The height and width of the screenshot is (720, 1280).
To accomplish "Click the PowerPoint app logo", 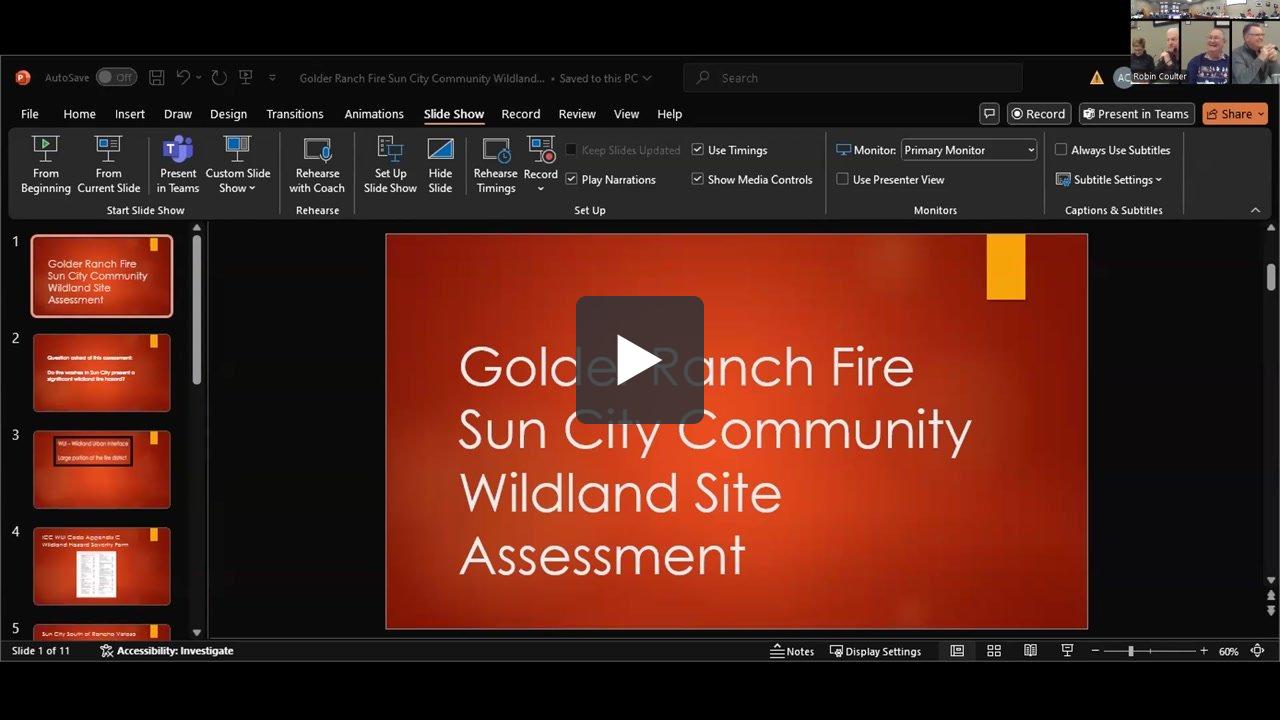I will [23, 78].
